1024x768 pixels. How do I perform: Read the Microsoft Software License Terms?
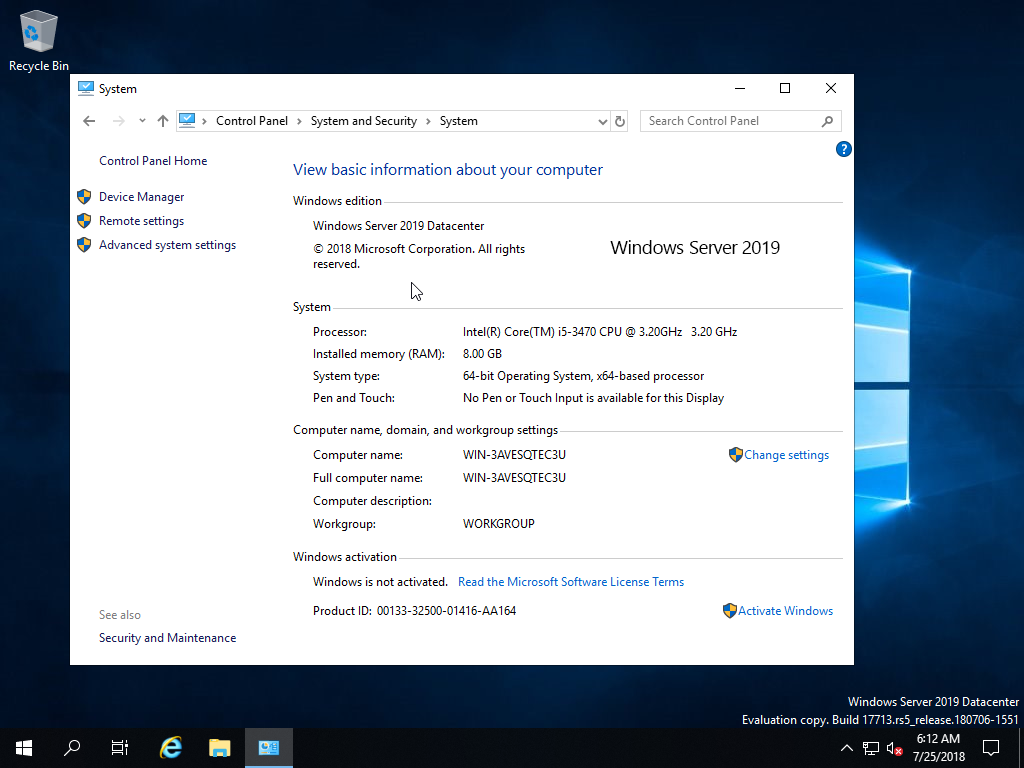pos(571,582)
